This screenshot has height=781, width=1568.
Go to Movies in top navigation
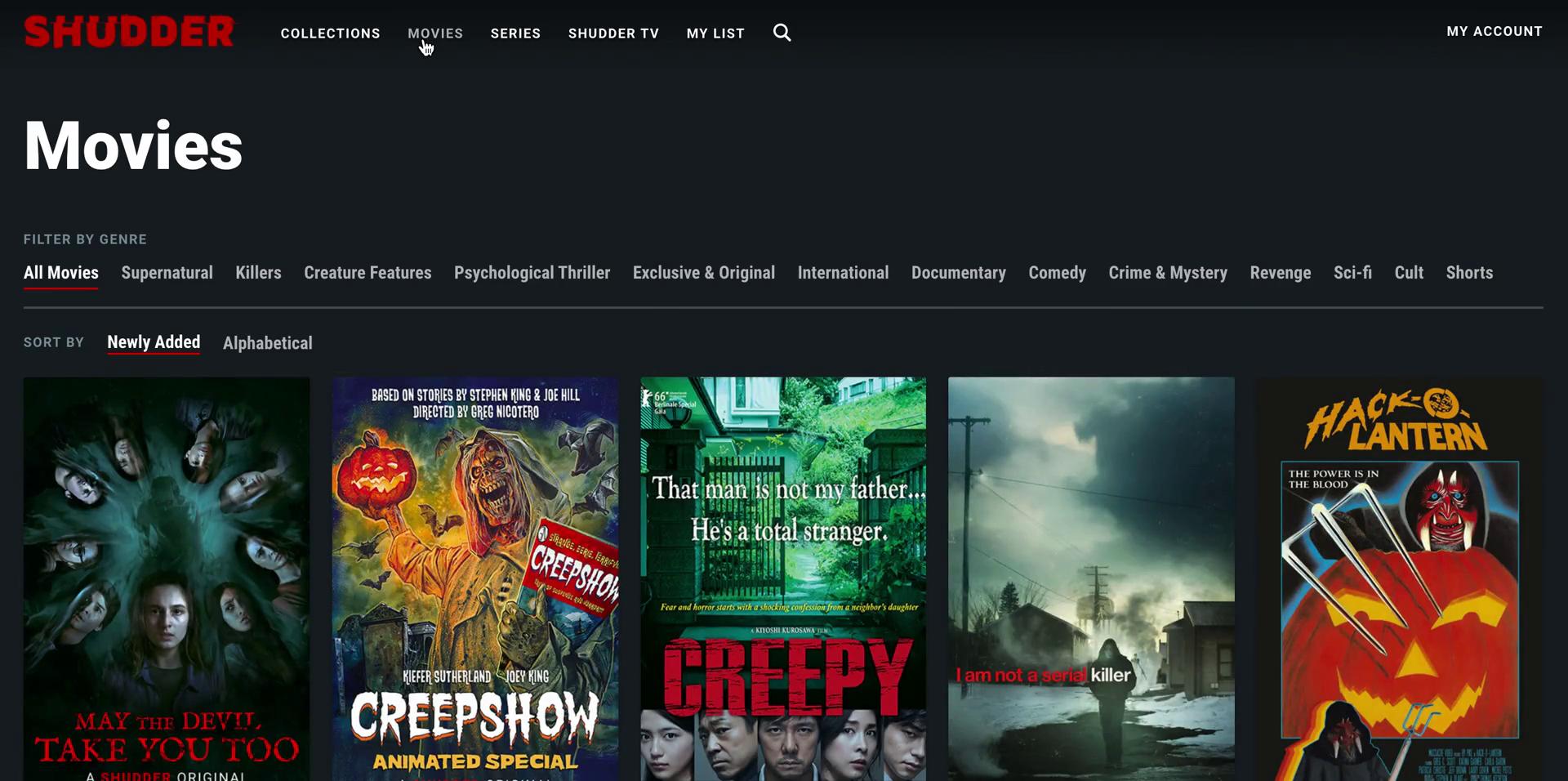point(435,33)
